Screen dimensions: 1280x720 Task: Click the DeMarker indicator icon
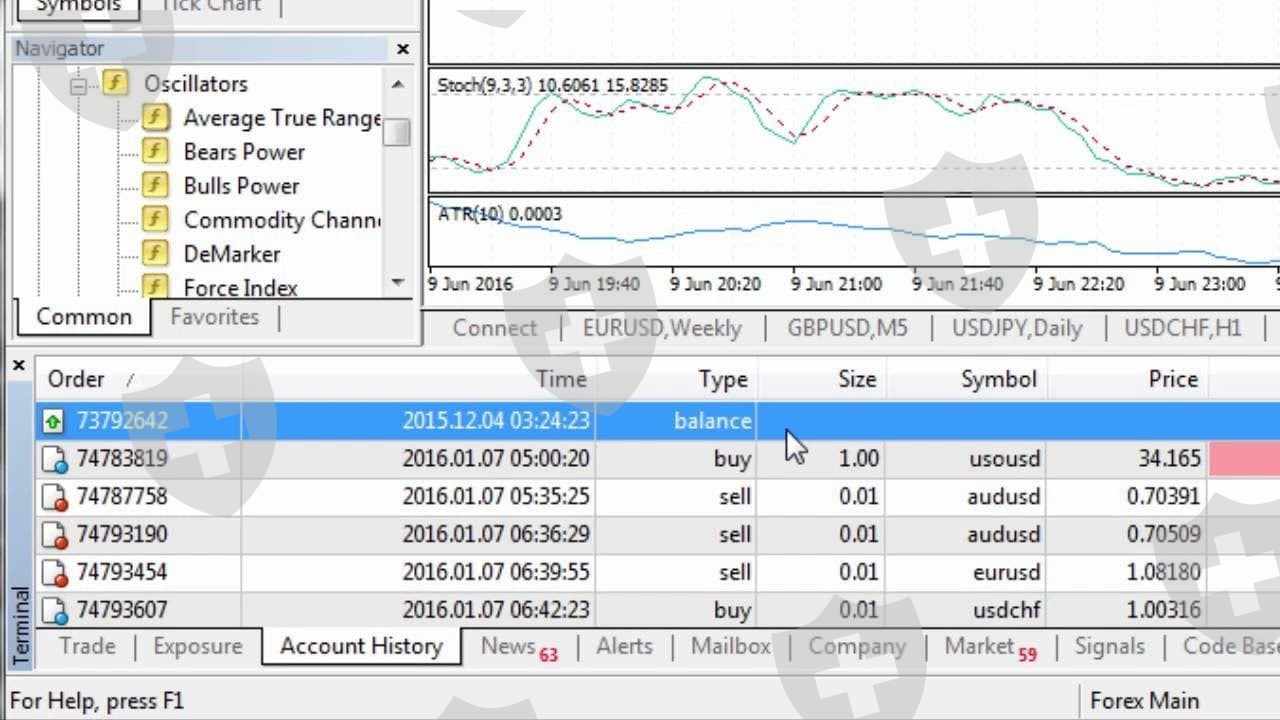pyautogui.click(x=154, y=254)
